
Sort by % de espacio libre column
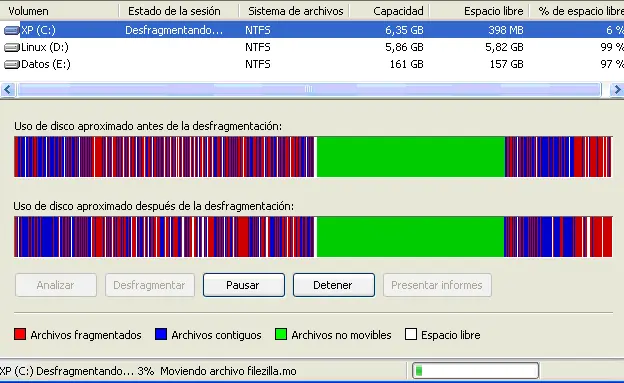coord(577,11)
